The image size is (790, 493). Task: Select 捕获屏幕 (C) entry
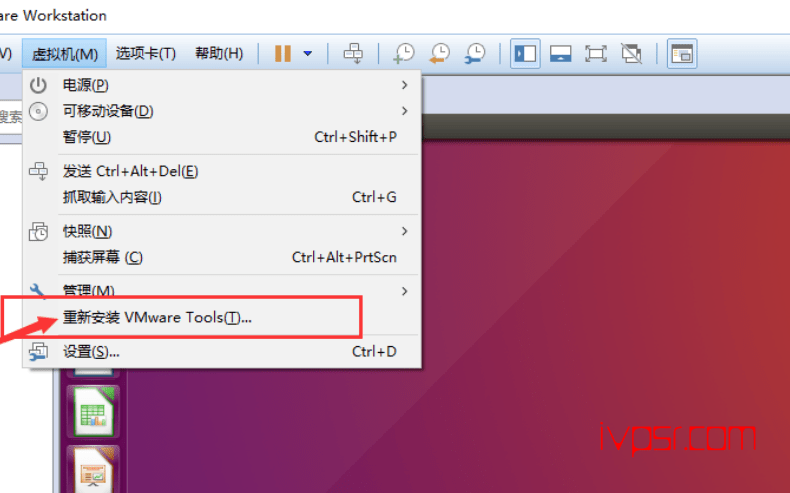(222, 257)
